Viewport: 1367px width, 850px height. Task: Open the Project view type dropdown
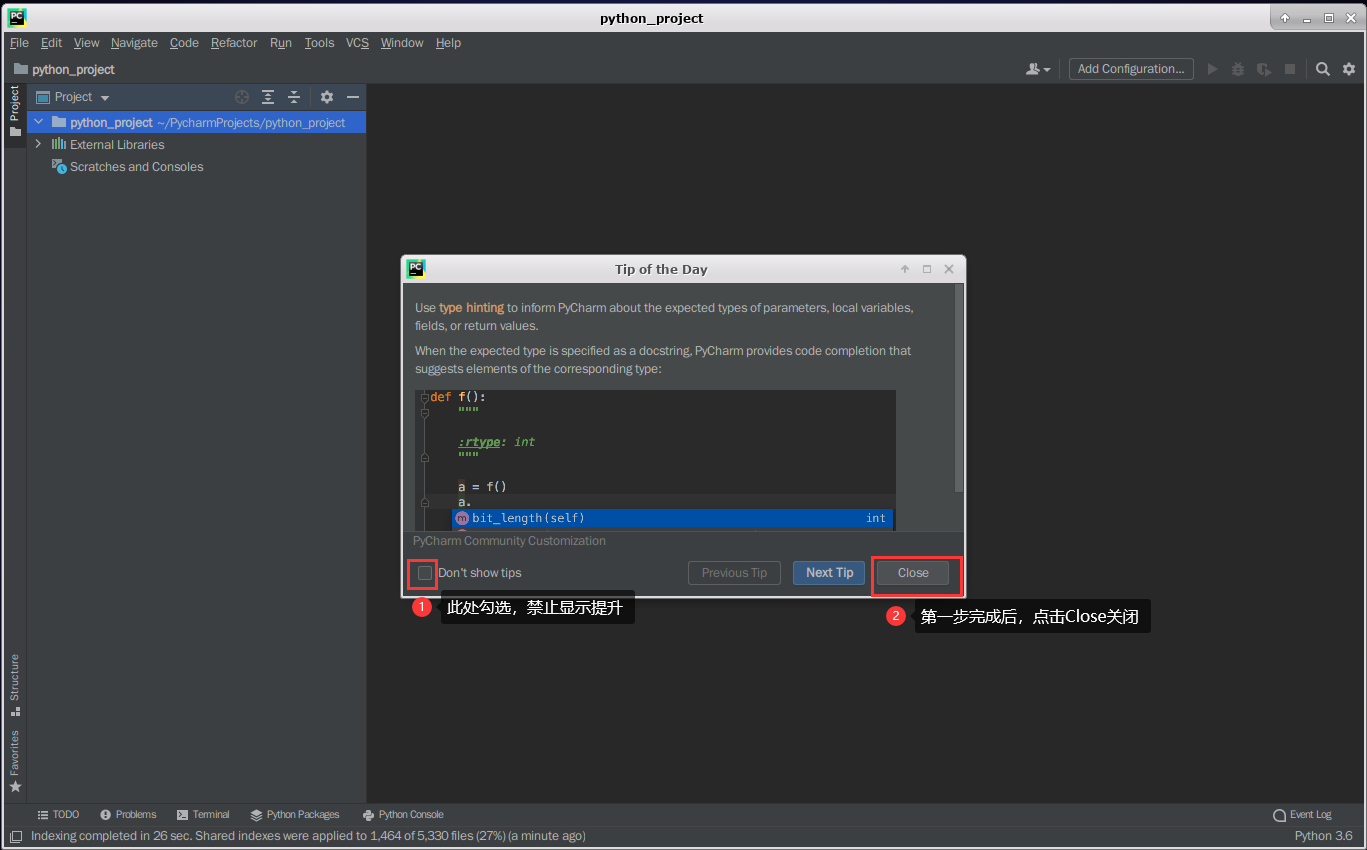click(x=73, y=97)
